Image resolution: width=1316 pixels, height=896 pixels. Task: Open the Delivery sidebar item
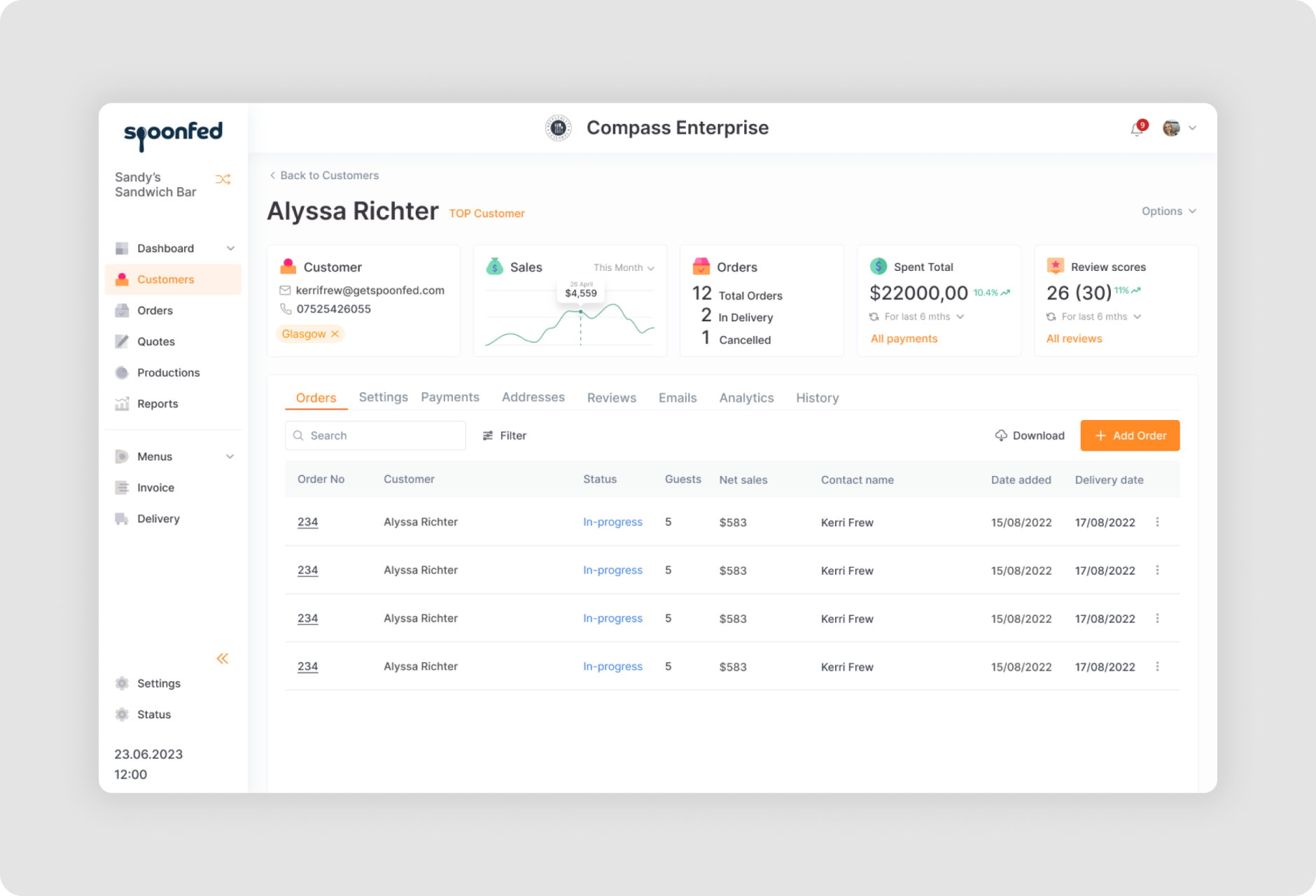click(x=158, y=519)
